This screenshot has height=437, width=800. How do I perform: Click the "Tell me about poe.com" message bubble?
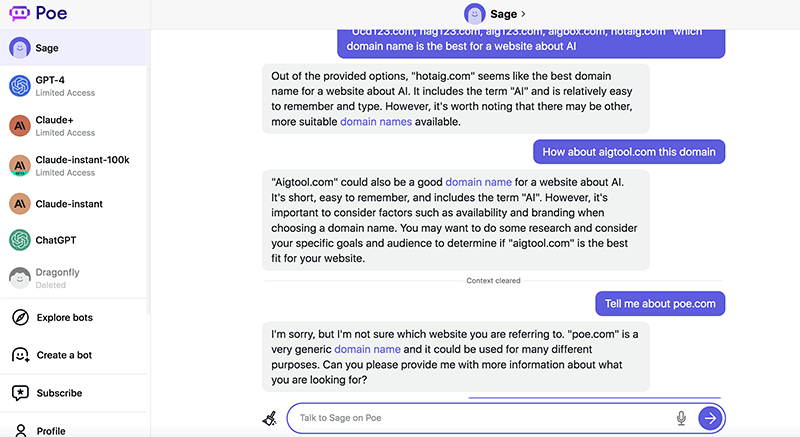pyautogui.click(x=660, y=304)
